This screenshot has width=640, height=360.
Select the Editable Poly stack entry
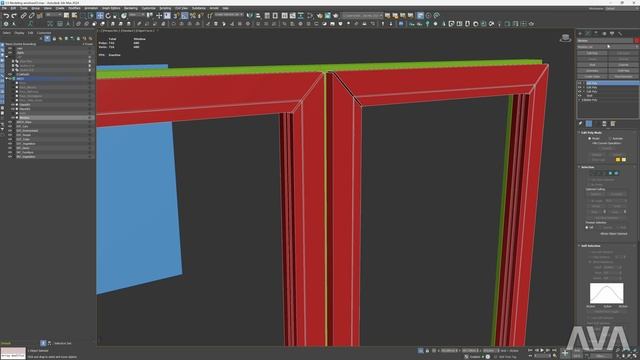[x=589, y=100]
